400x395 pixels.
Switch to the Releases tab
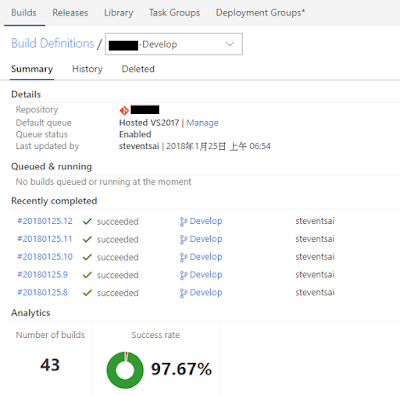[70, 13]
